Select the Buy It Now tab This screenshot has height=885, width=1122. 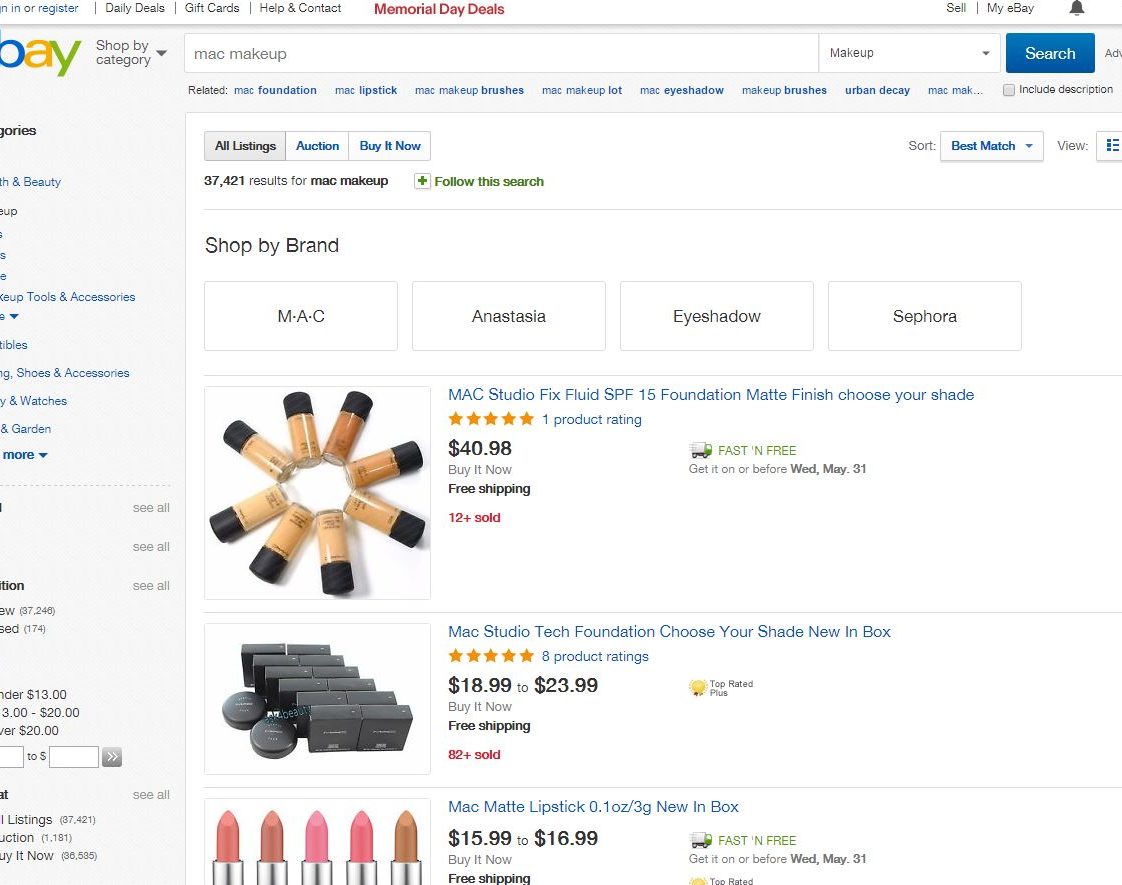click(390, 146)
